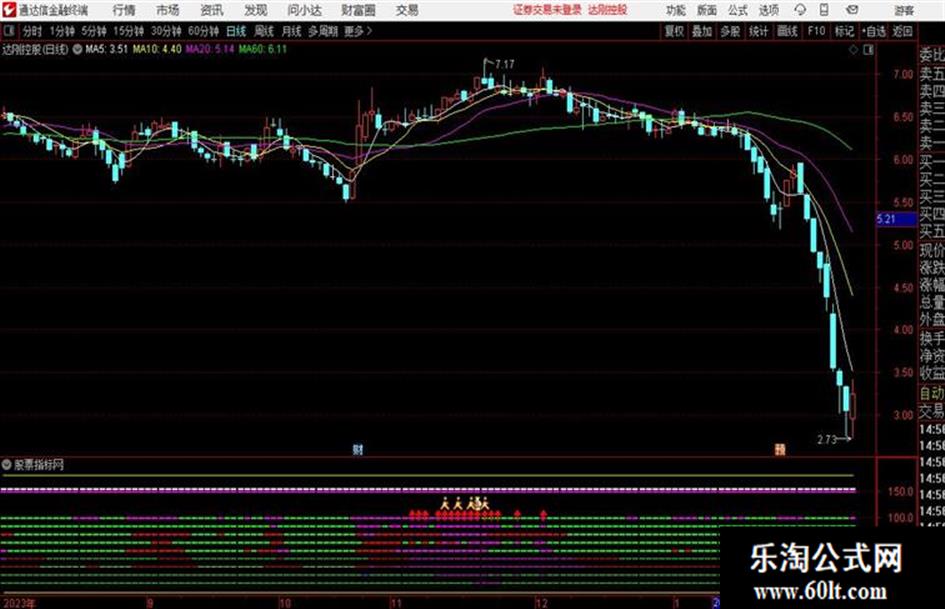Click the 统计 statistics button

click(759, 31)
